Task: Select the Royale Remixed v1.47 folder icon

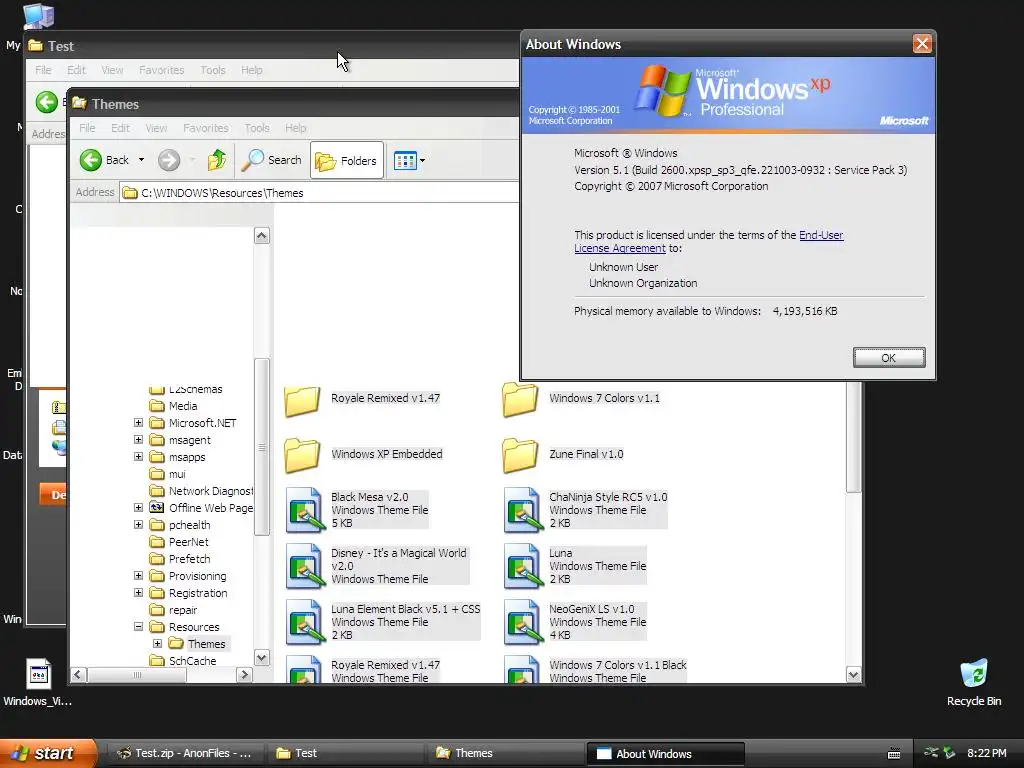Action: tap(302, 400)
